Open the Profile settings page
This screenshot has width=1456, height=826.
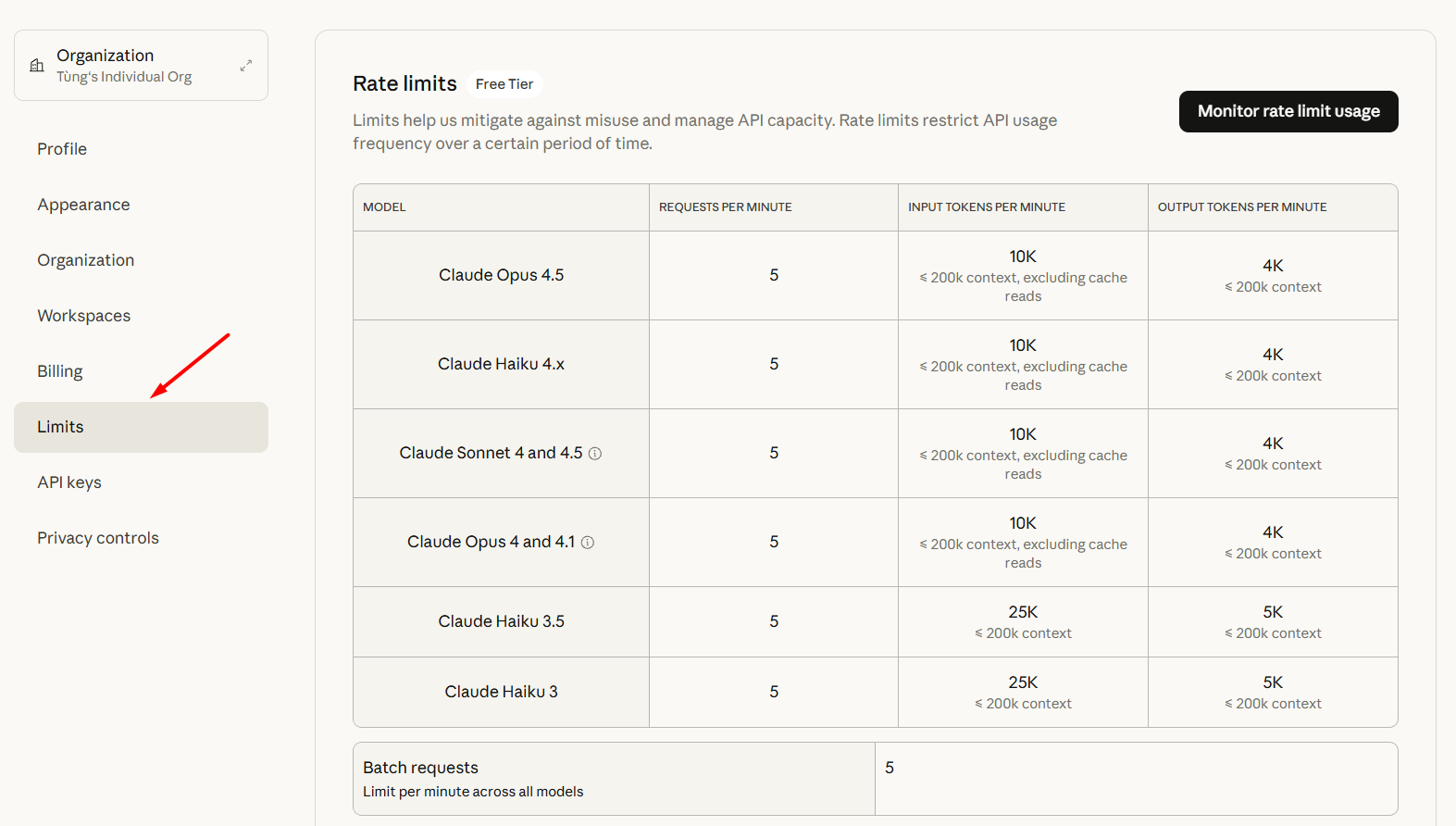(62, 149)
